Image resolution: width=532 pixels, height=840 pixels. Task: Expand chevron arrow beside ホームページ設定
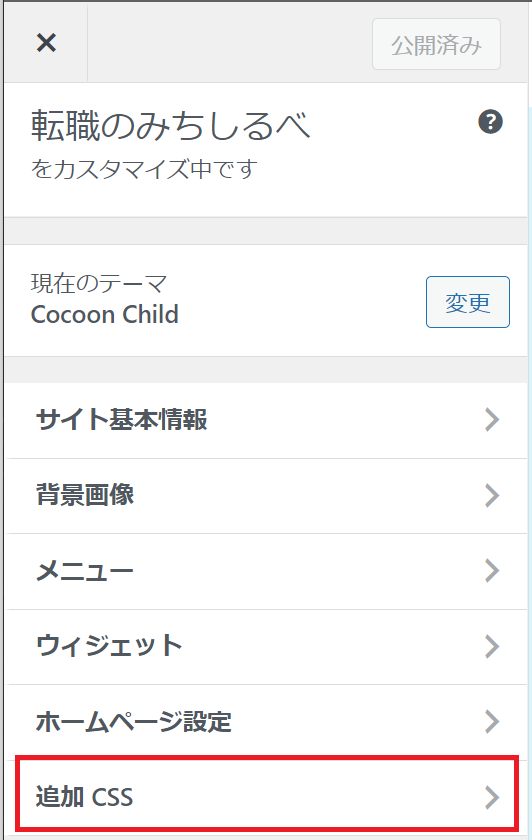pos(492,722)
